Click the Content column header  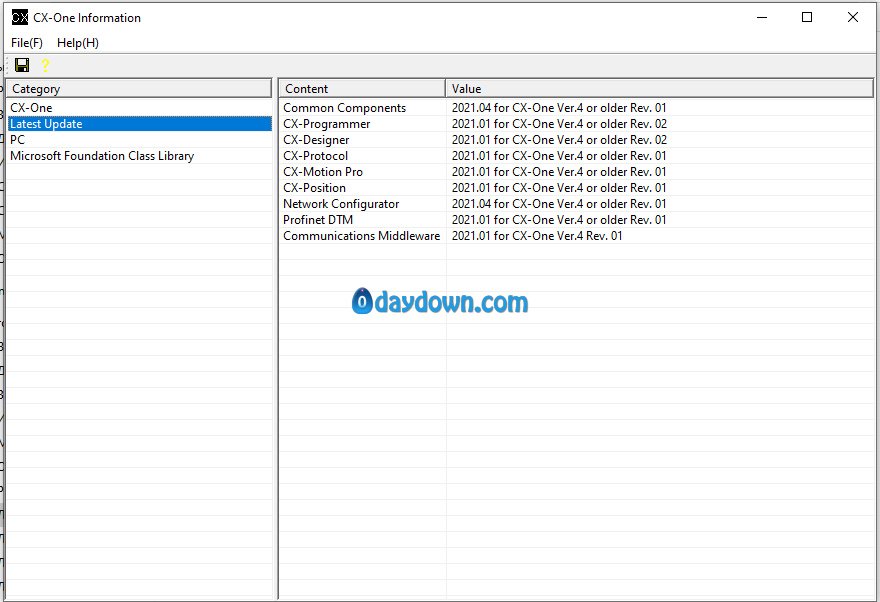(362, 89)
